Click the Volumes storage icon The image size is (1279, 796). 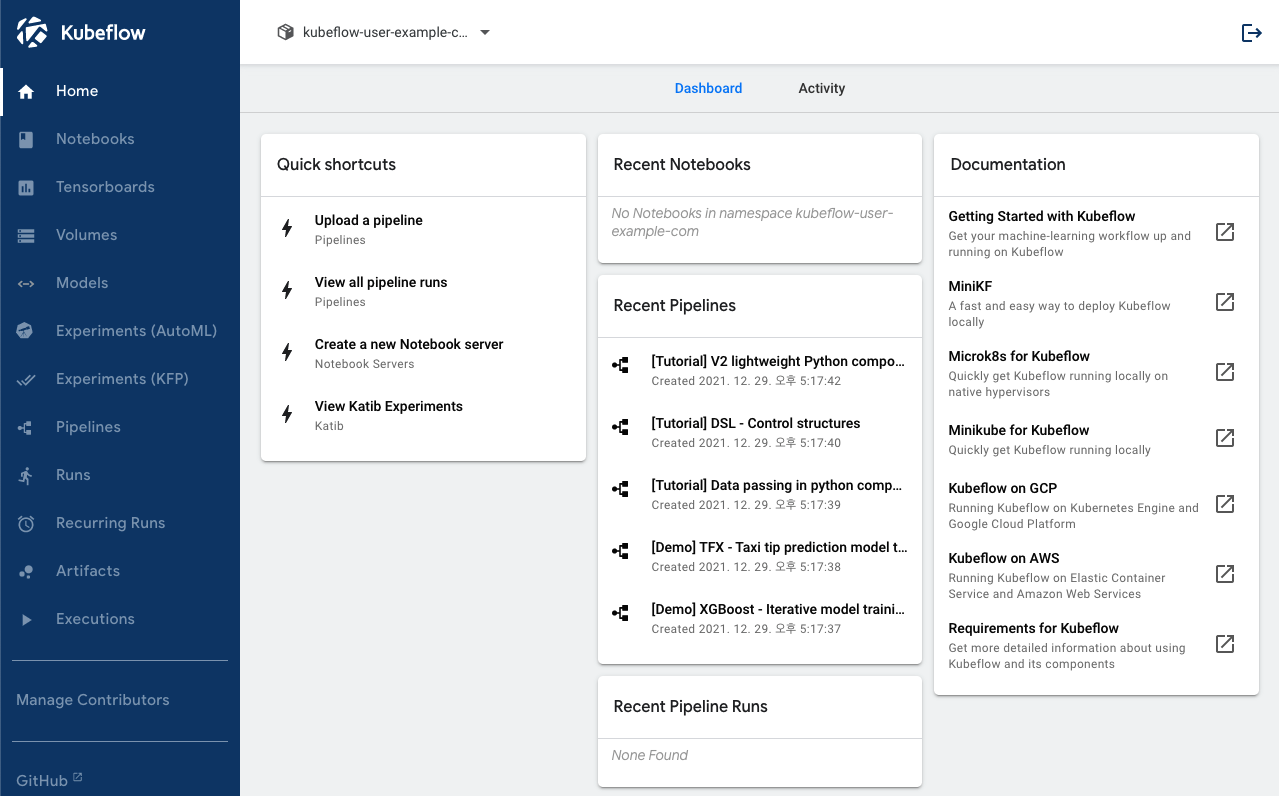click(x=26, y=235)
